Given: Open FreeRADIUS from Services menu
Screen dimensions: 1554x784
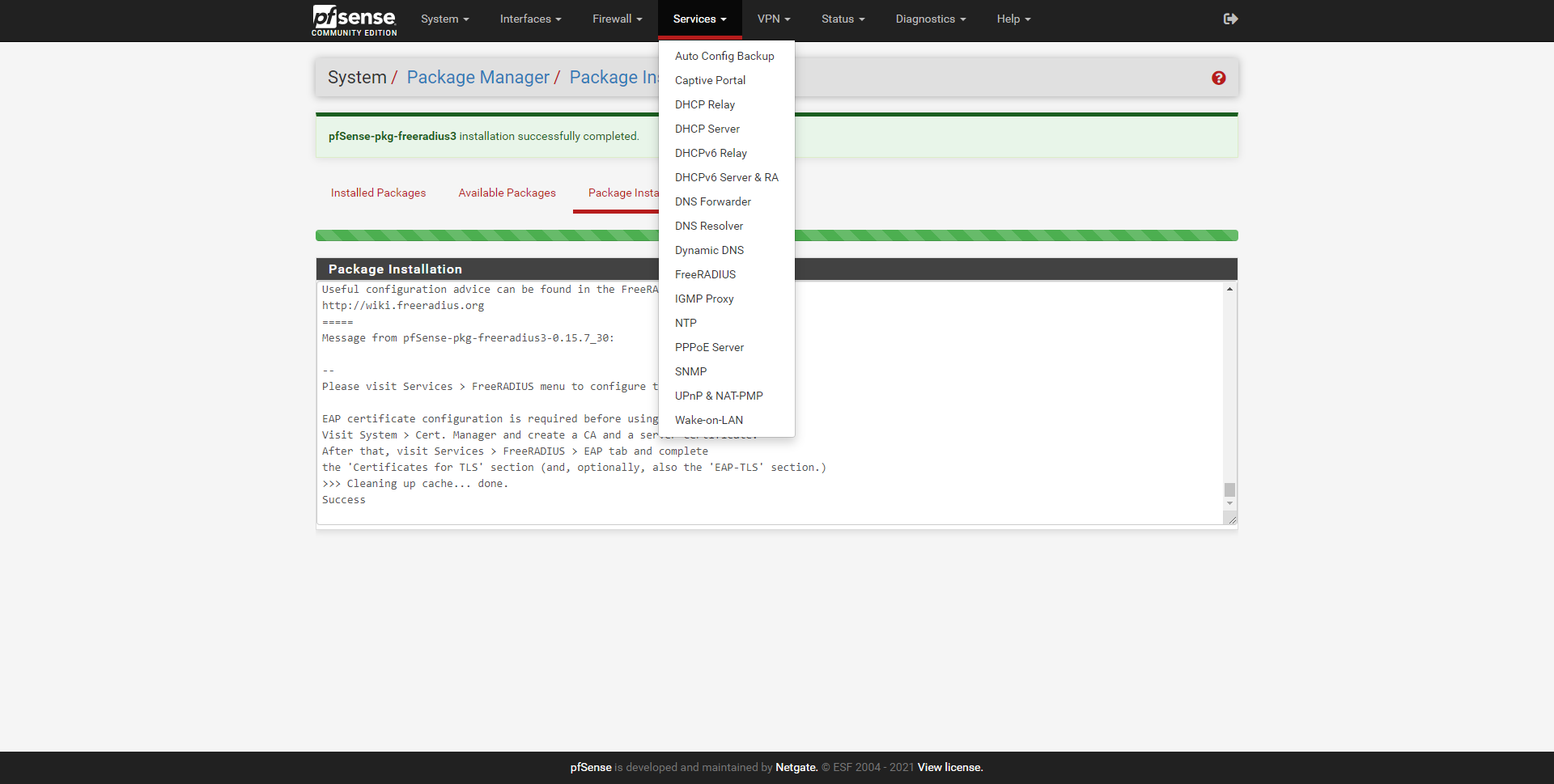Looking at the screenshot, I should point(726,274).
